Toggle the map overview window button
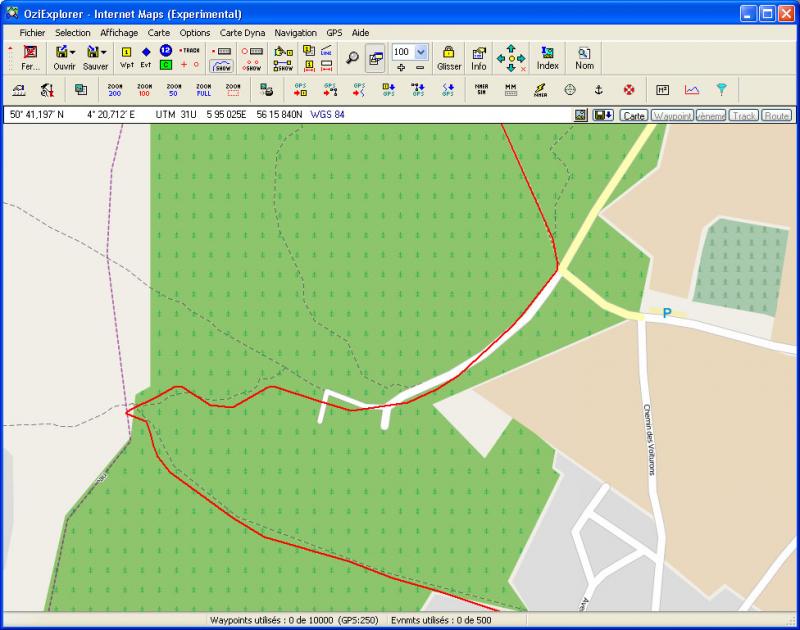This screenshot has width=800, height=630. tap(376, 59)
